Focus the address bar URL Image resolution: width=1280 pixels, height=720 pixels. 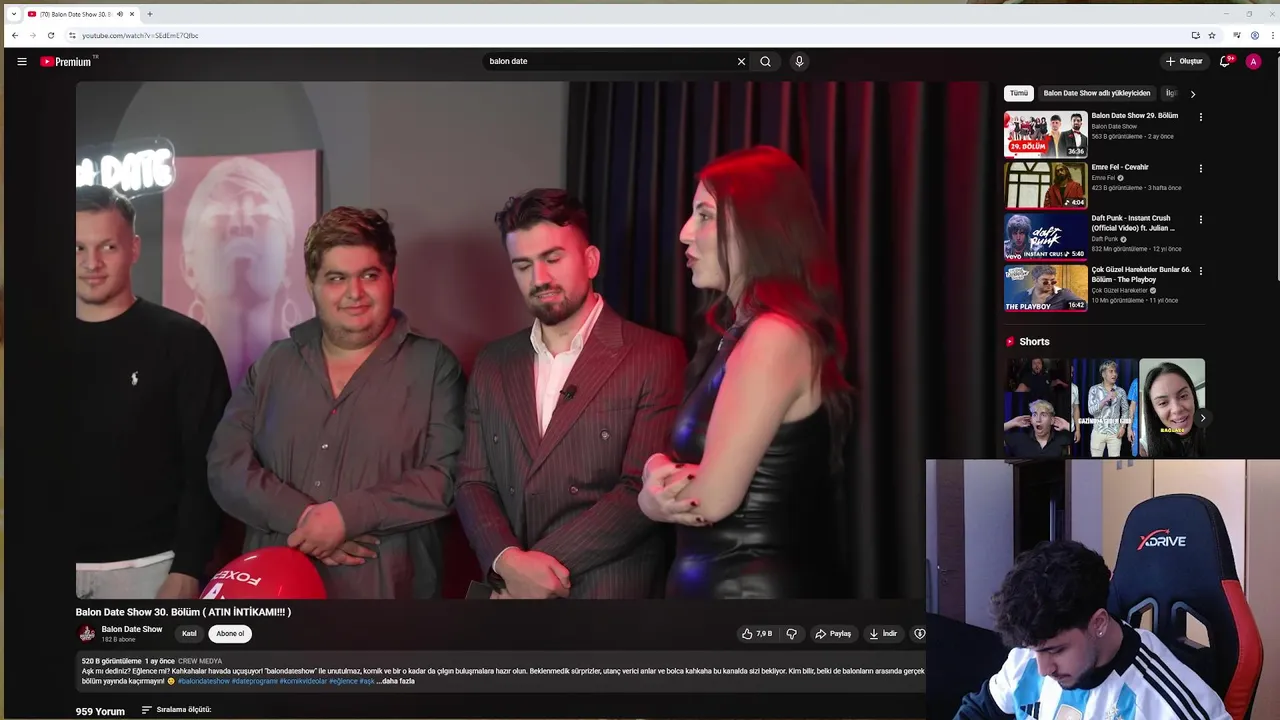point(140,35)
